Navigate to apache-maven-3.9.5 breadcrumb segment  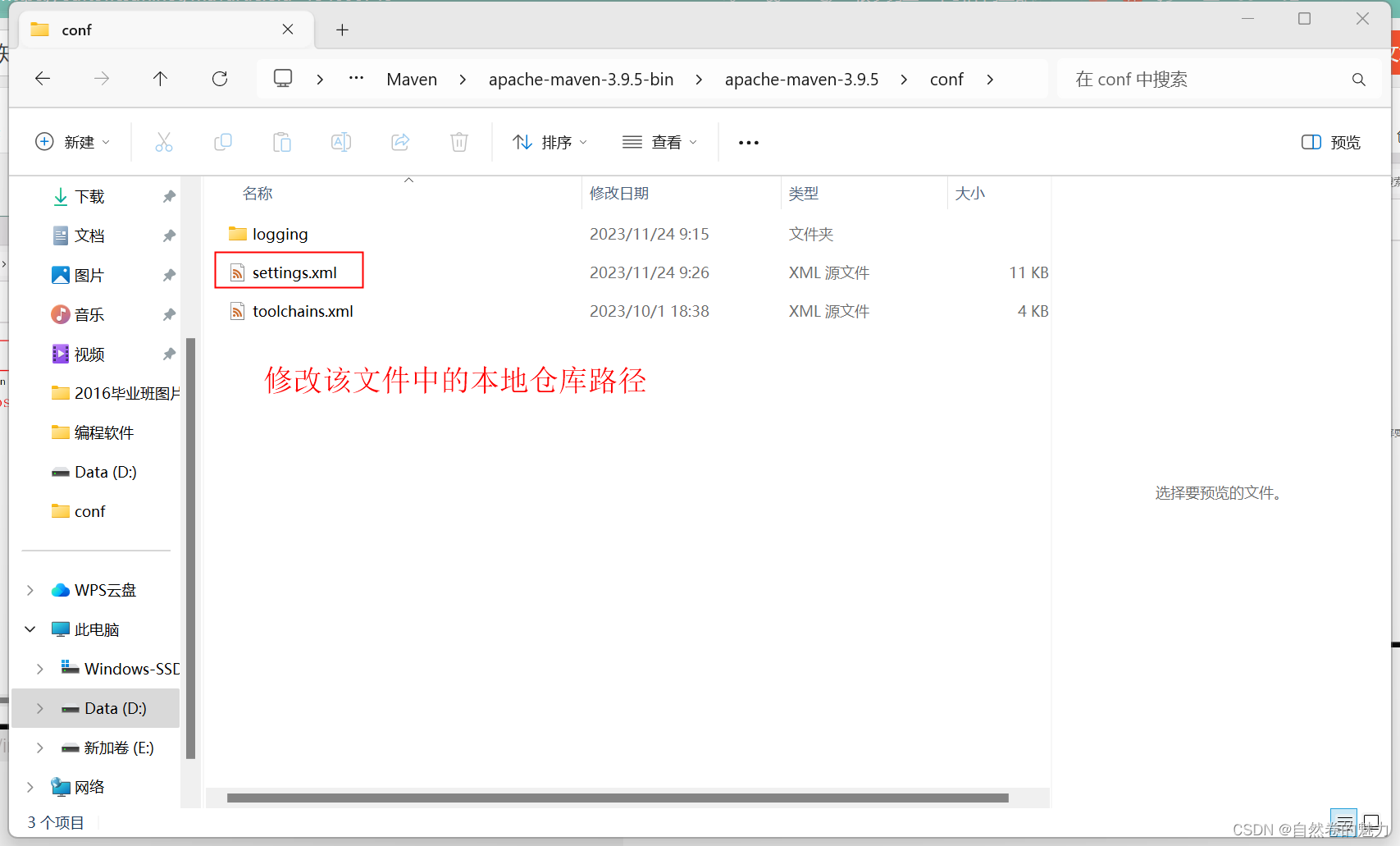tap(801, 80)
